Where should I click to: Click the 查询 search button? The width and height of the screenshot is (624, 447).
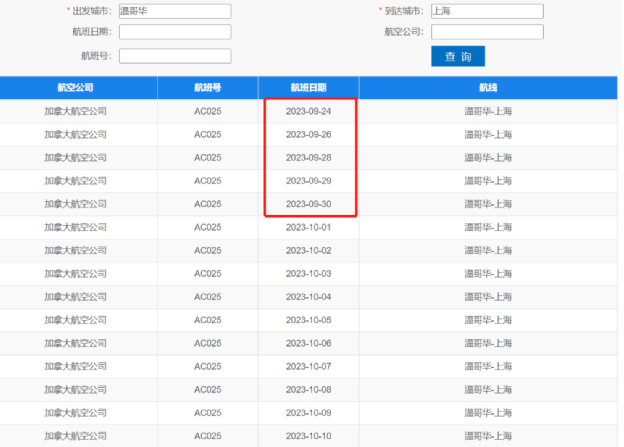[x=458, y=56]
